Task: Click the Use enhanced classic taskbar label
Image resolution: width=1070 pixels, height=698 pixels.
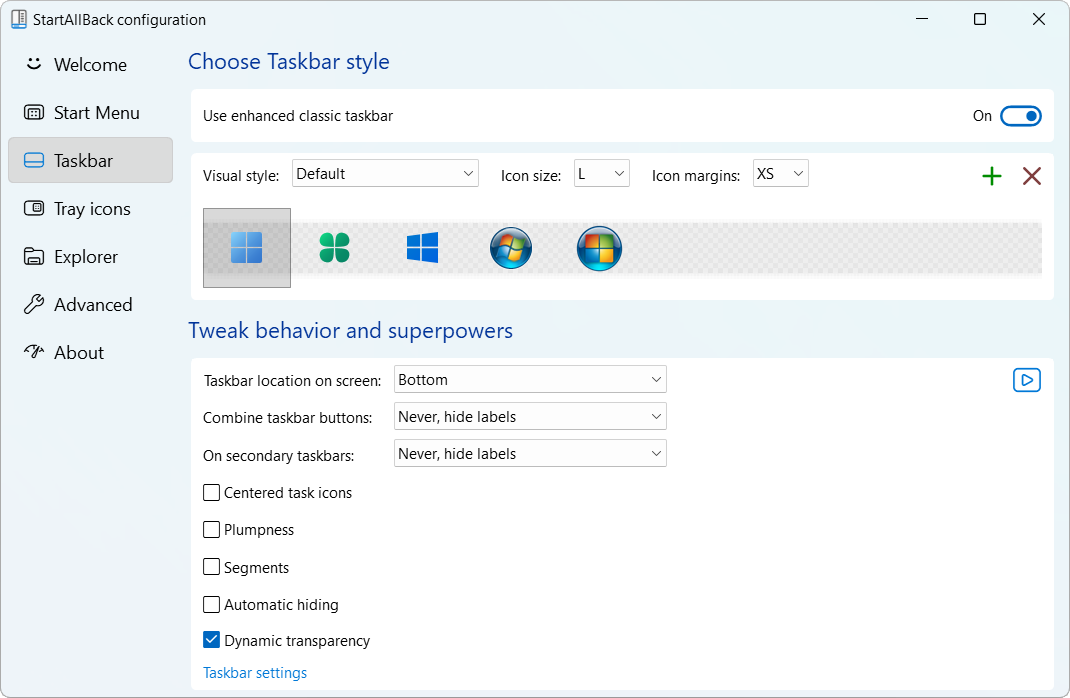Action: (298, 116)
